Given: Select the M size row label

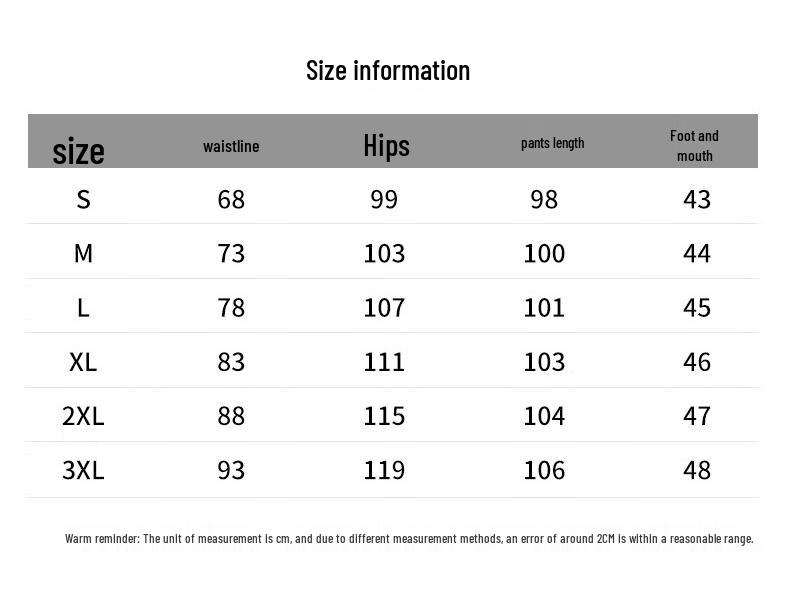Looking at the screenshot, I should click(83, 253).
